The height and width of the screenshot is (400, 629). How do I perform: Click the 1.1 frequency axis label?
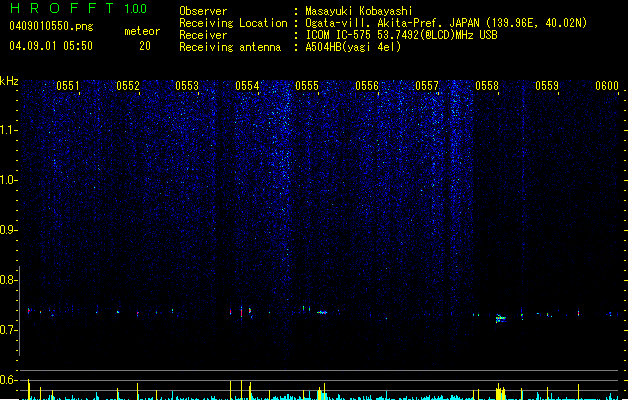pyautogui.click(x=7, y=130)
